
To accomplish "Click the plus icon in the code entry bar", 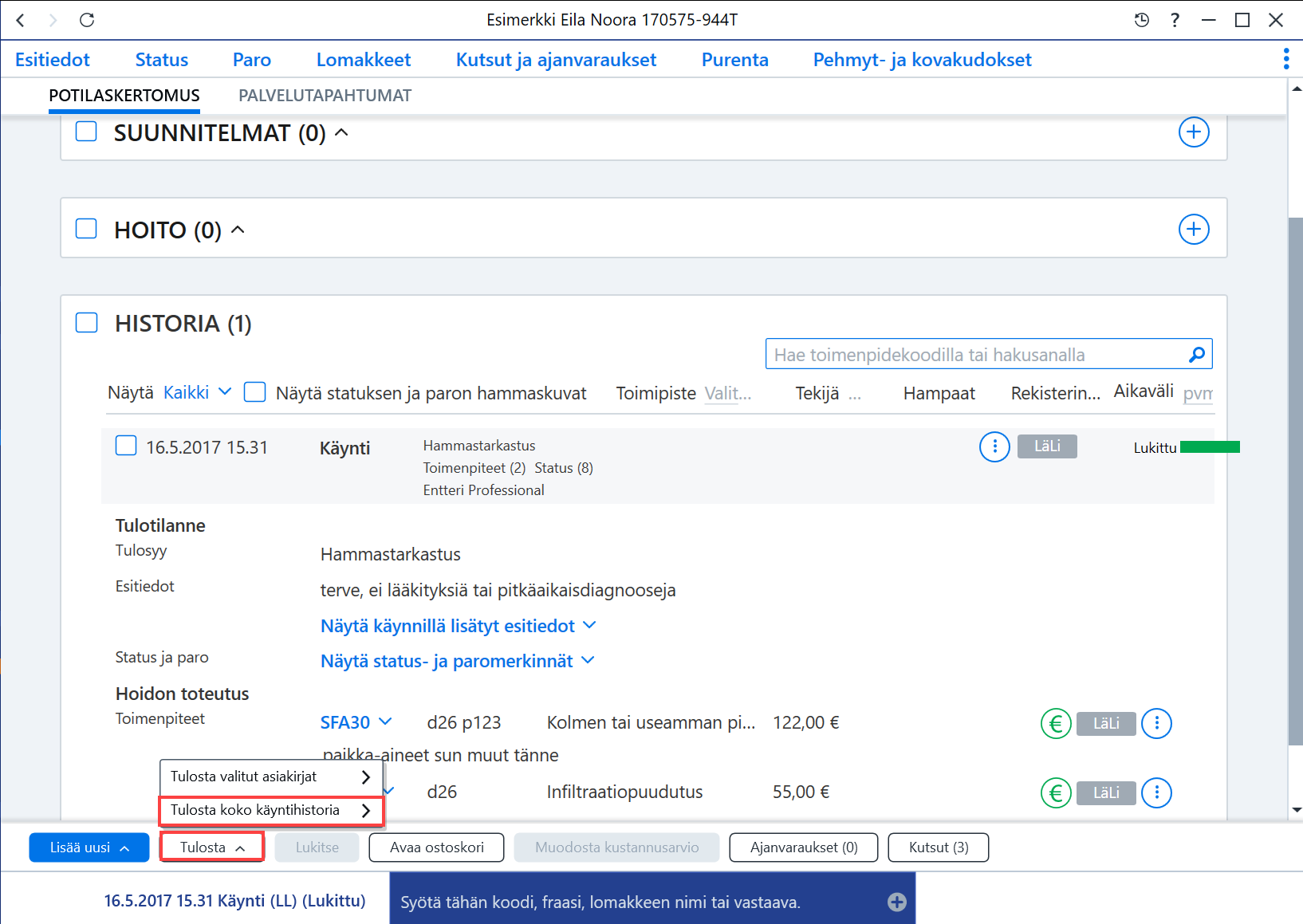I will 897,902.
